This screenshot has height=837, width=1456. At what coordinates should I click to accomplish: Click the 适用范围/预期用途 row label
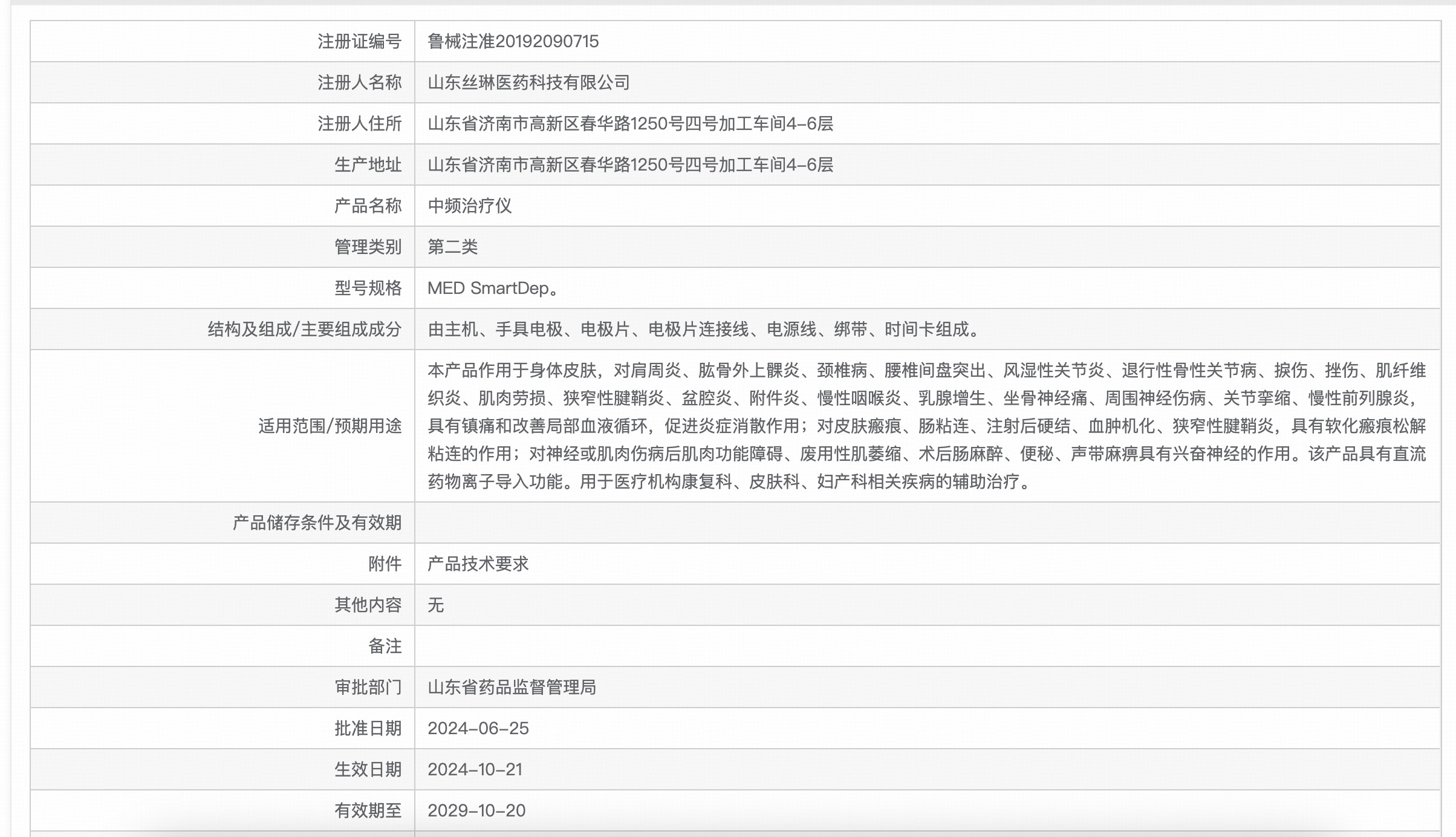pos(330,426)
